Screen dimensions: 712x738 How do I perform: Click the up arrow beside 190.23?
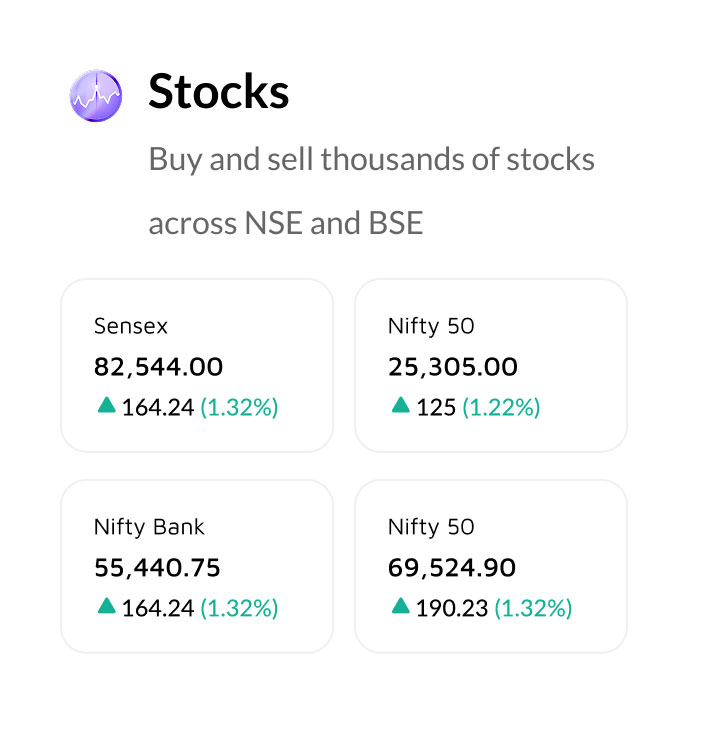401,605
